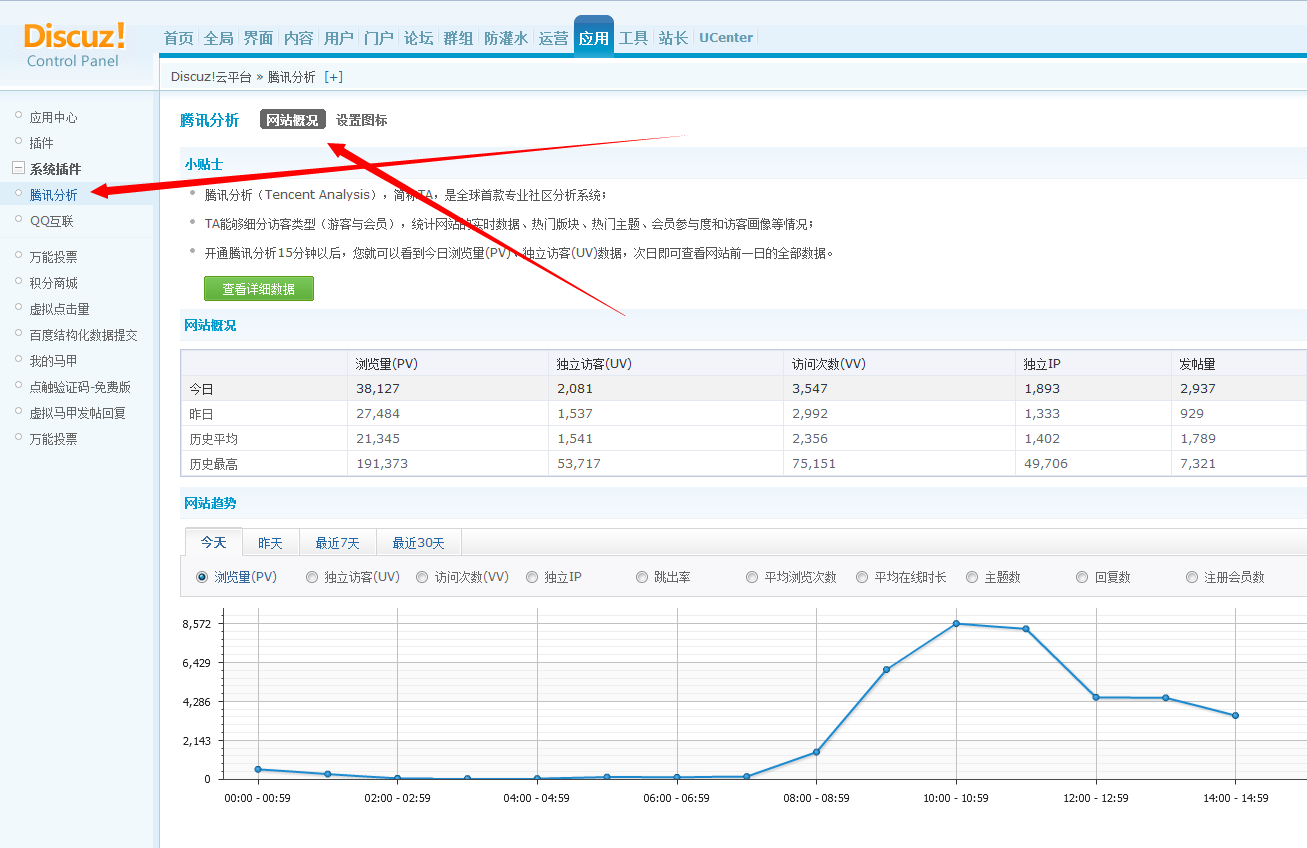Image resolution: width=1307 pixels, height=848 pixels.
Task: Open the 工具 top menu
Action: click(634, 38)
